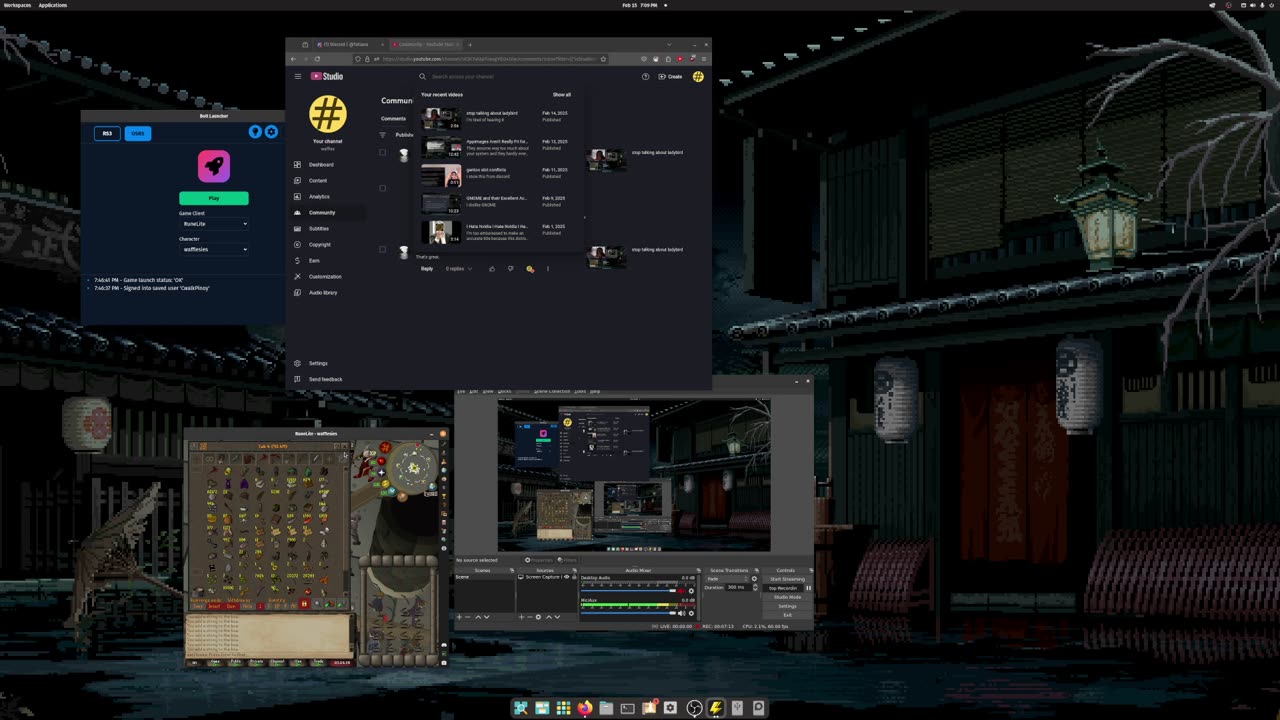This screenshot has width=1280, height=720.
Task: Click 'Show all' in recent videos
Action: point(562,95)
